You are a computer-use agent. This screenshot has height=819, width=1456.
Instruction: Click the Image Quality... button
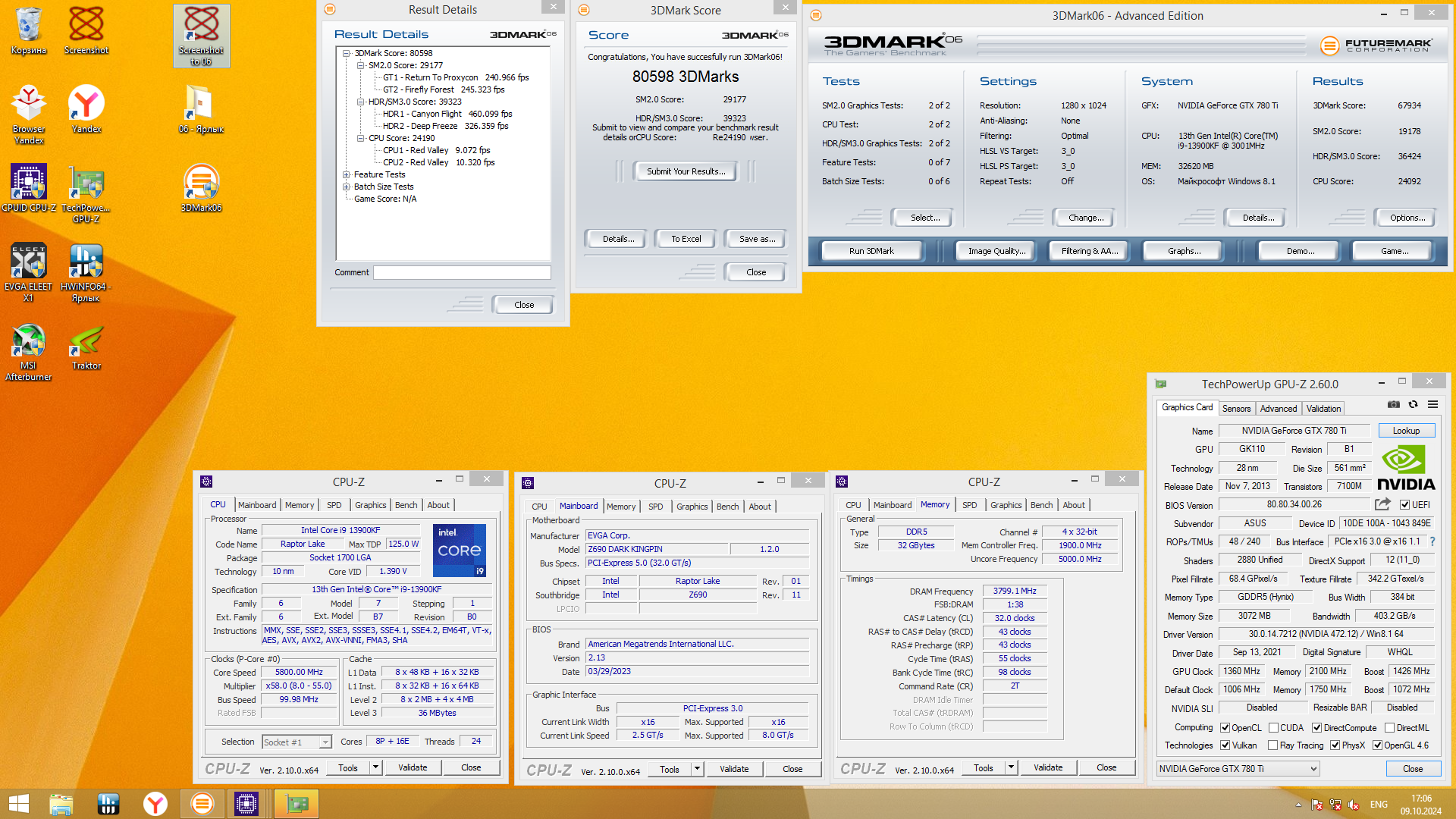[x=996, y=251]
